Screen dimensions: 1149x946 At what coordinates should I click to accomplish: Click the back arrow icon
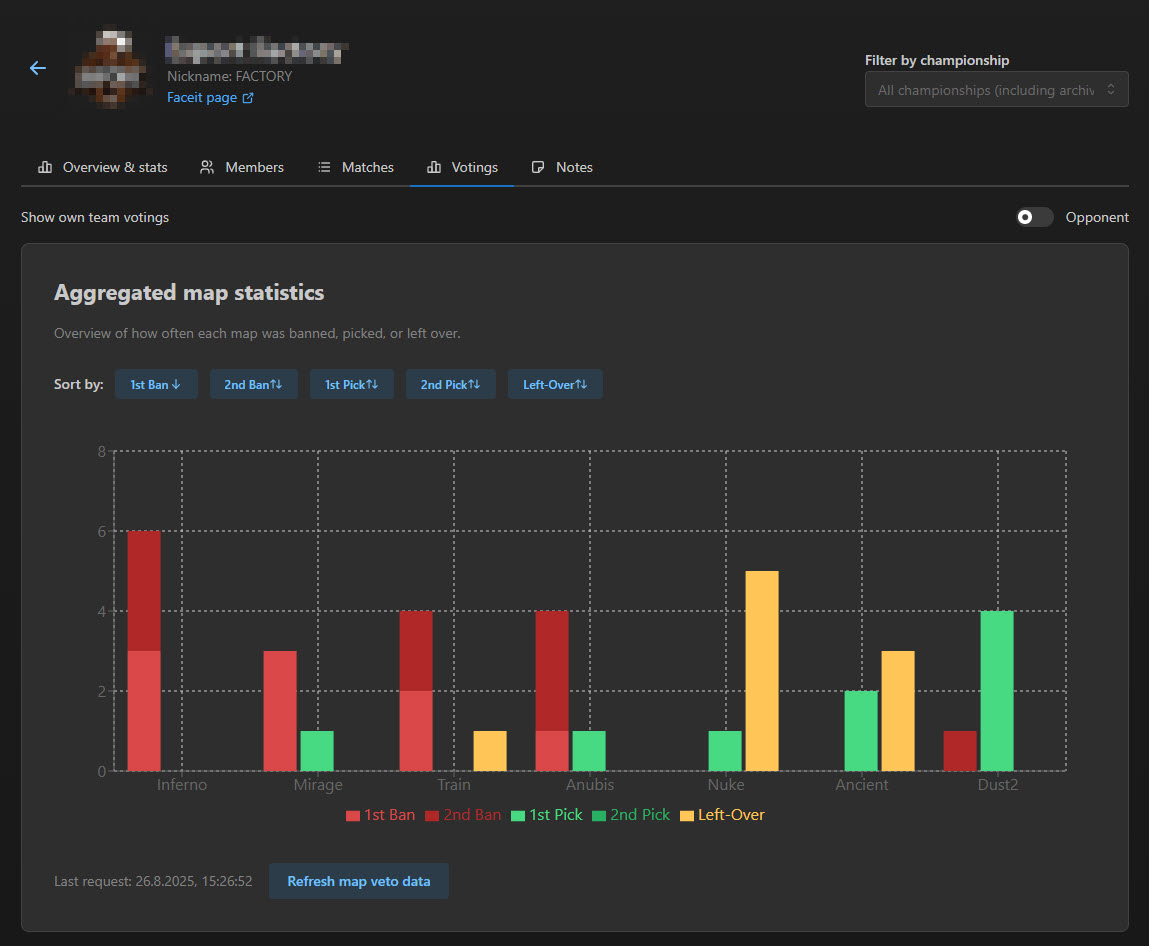(38, 68)
